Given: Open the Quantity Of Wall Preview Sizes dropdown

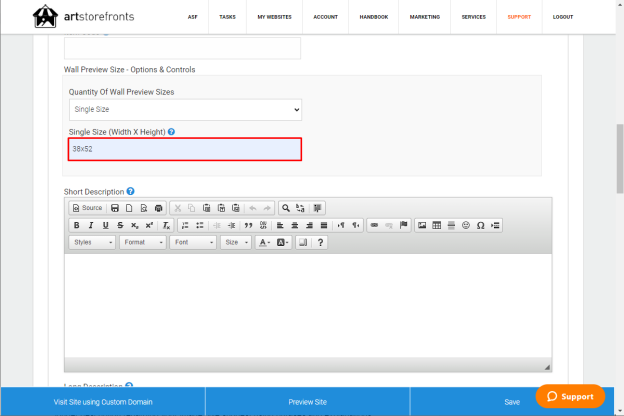Looking at the screenshot, I should pos(185,109).
